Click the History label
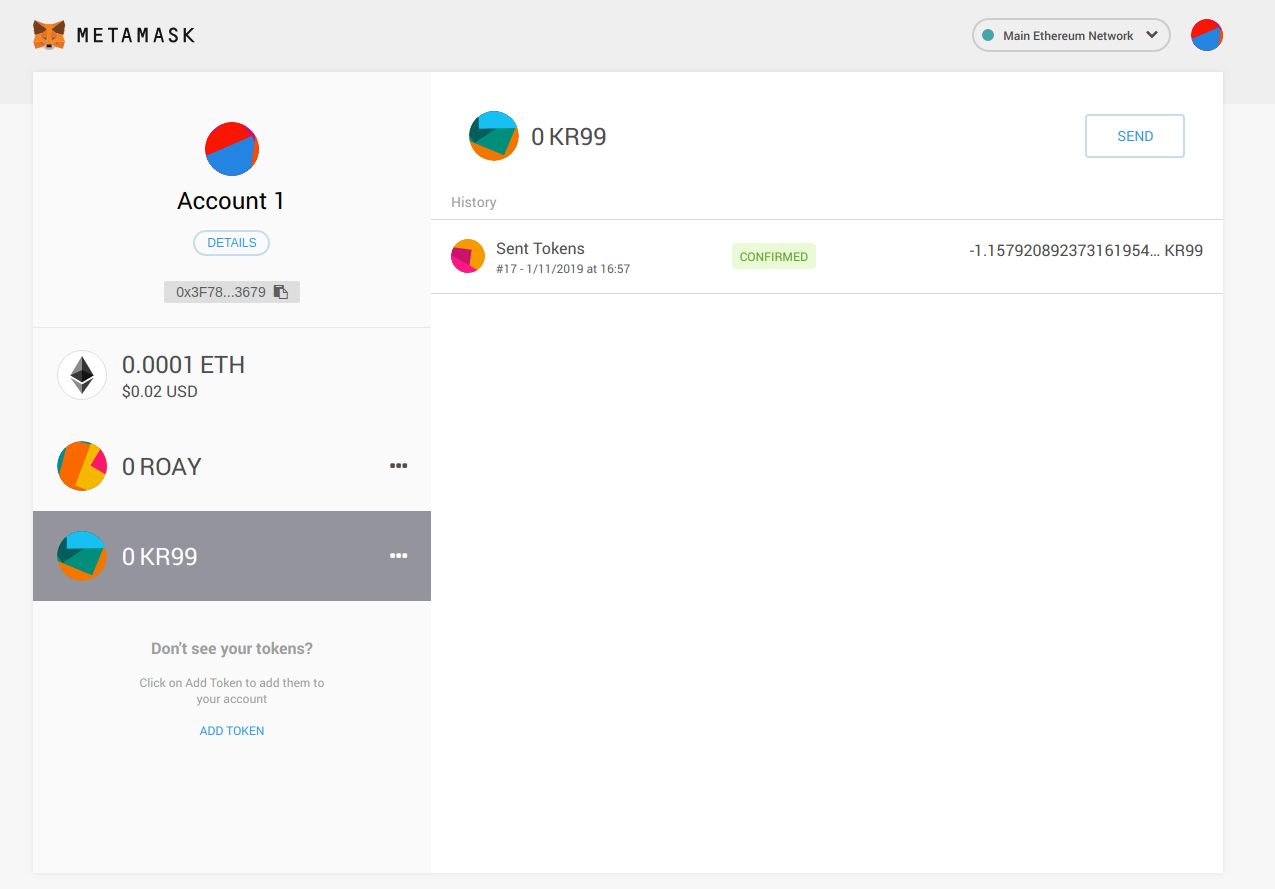This screenshot has height=889, width=1275. tap(474, 202)
